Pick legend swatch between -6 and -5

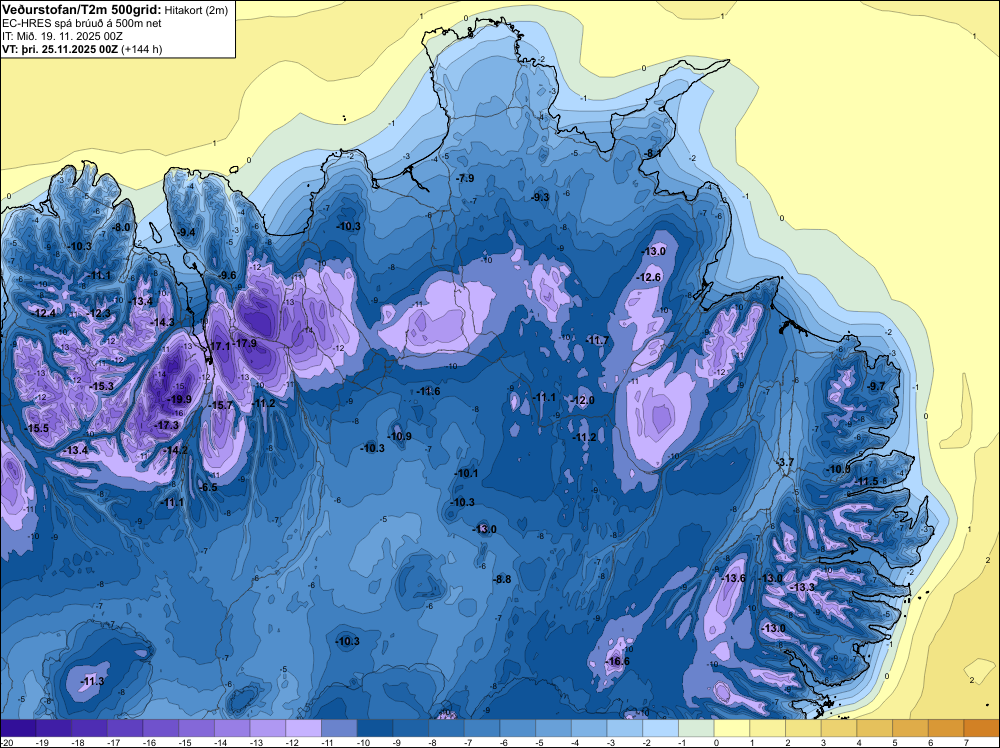point(518,728)
